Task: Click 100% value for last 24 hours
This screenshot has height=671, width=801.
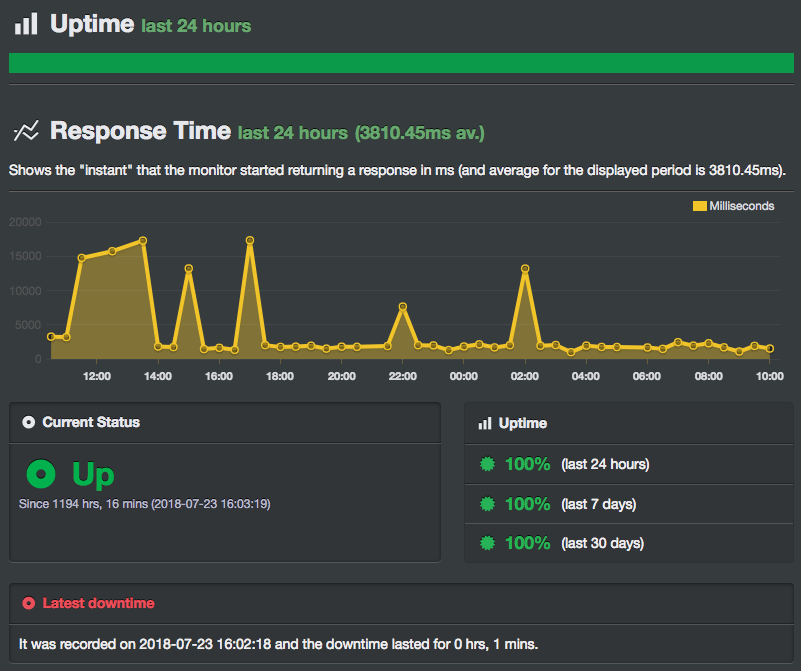Action: tap(527, 464)
